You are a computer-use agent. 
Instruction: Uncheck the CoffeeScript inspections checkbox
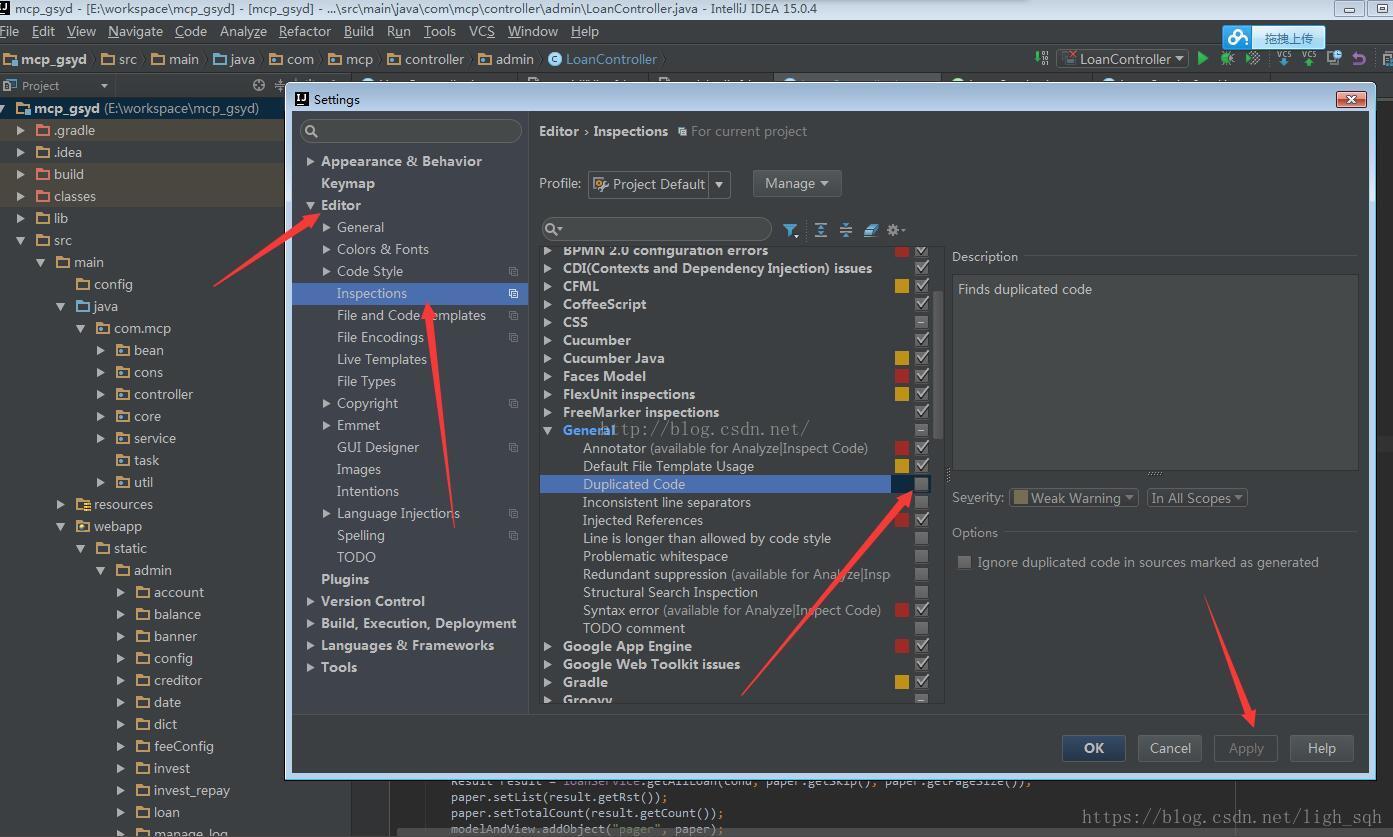coord(921,304)
